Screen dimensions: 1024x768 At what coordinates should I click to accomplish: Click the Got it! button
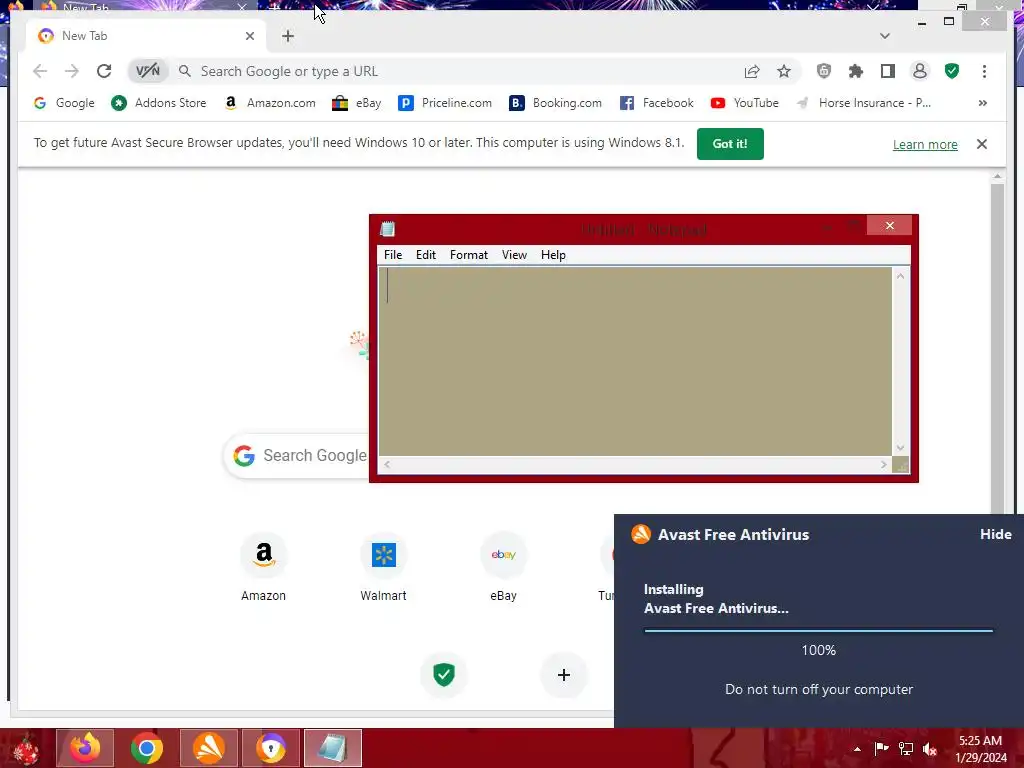[730, 144]
